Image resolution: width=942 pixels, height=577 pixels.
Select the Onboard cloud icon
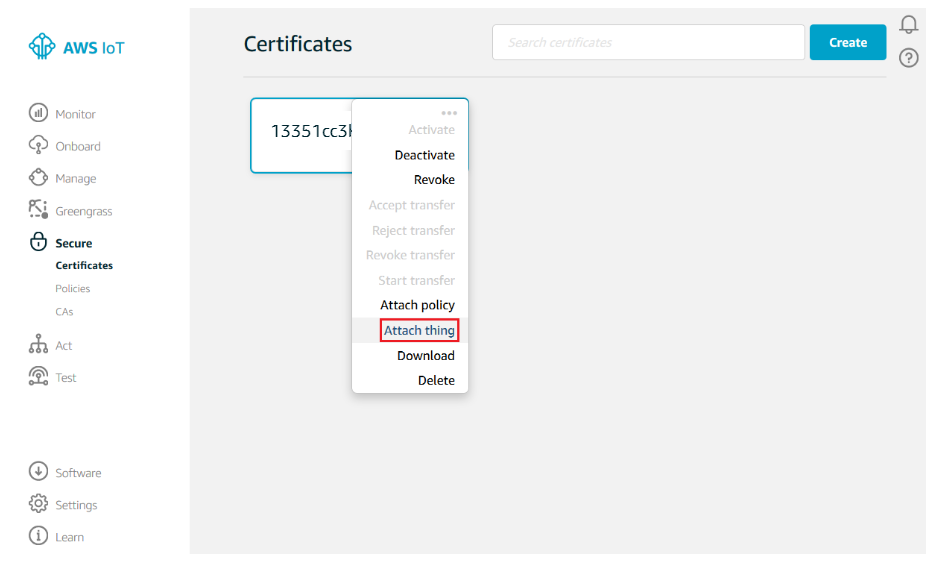[x=38, y=145]
